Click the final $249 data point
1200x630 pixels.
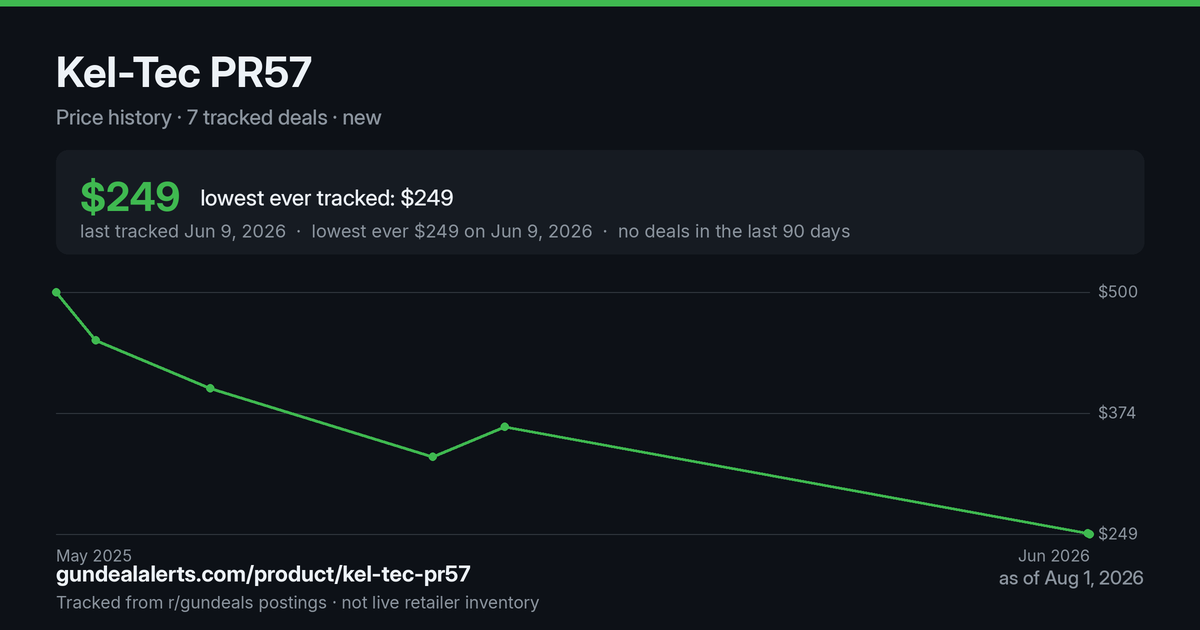[x=1088, y=534]
